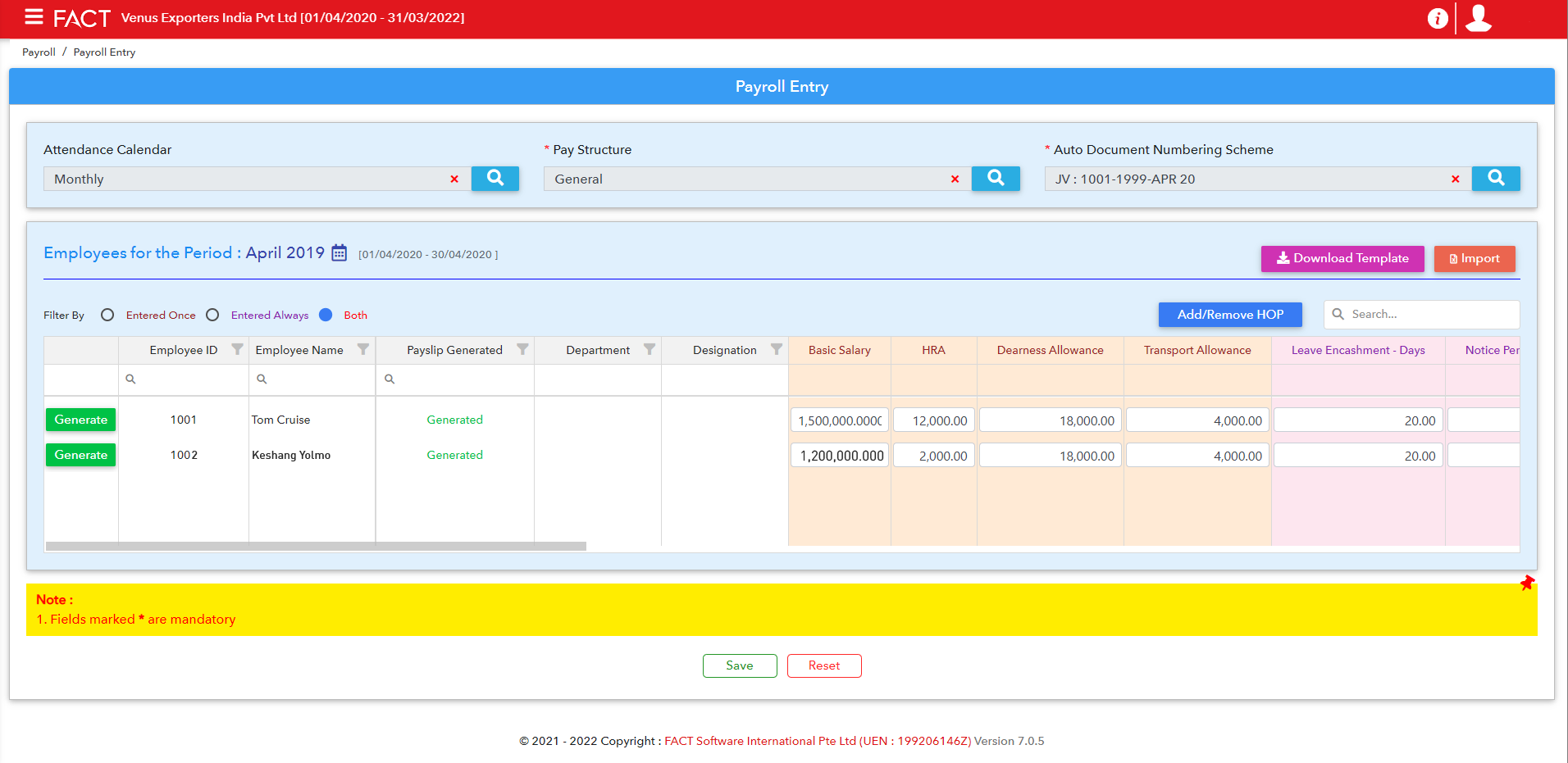Open the Department column filter

pos(650,349)
